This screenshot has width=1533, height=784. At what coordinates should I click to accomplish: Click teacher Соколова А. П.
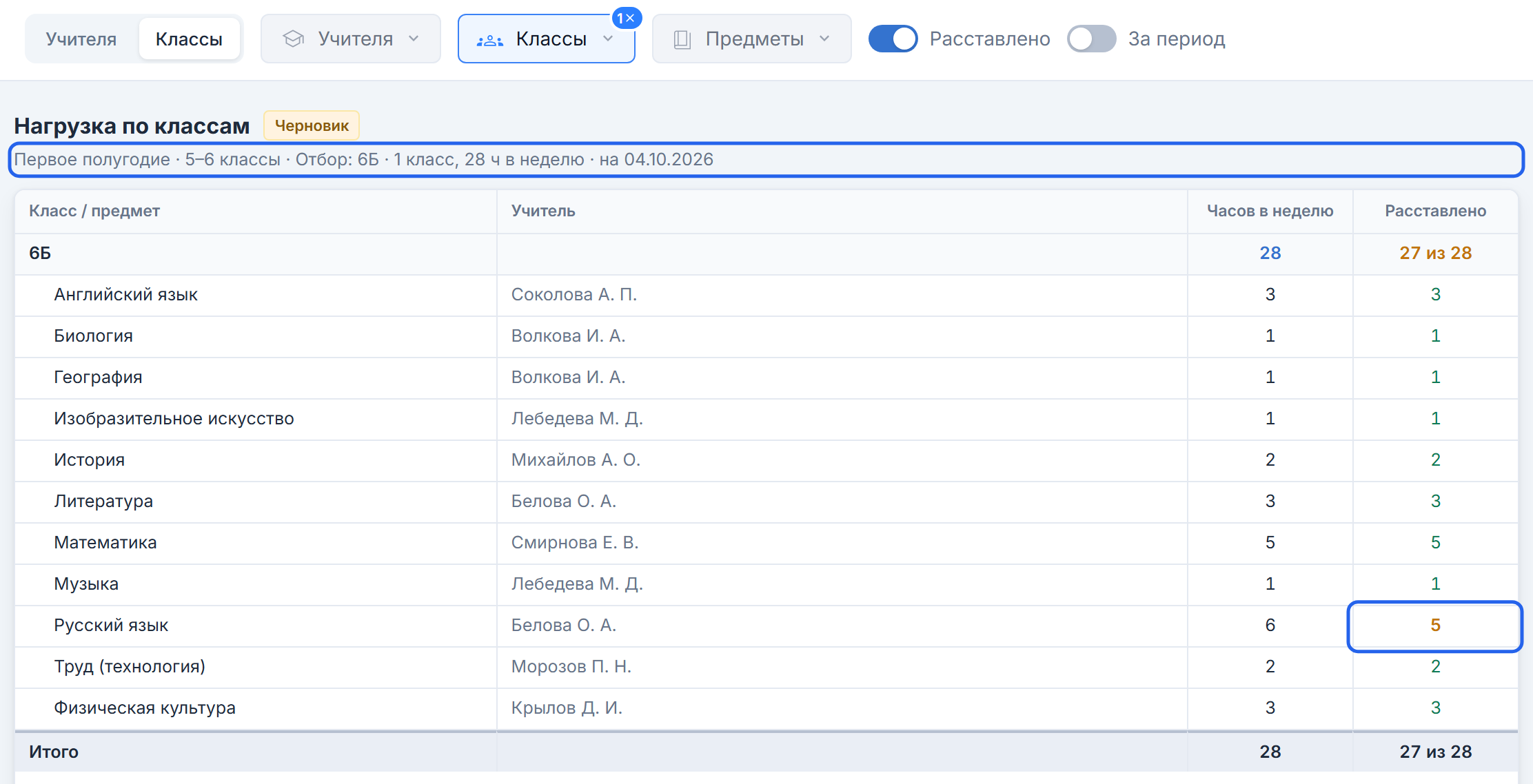tap(574, 295)
